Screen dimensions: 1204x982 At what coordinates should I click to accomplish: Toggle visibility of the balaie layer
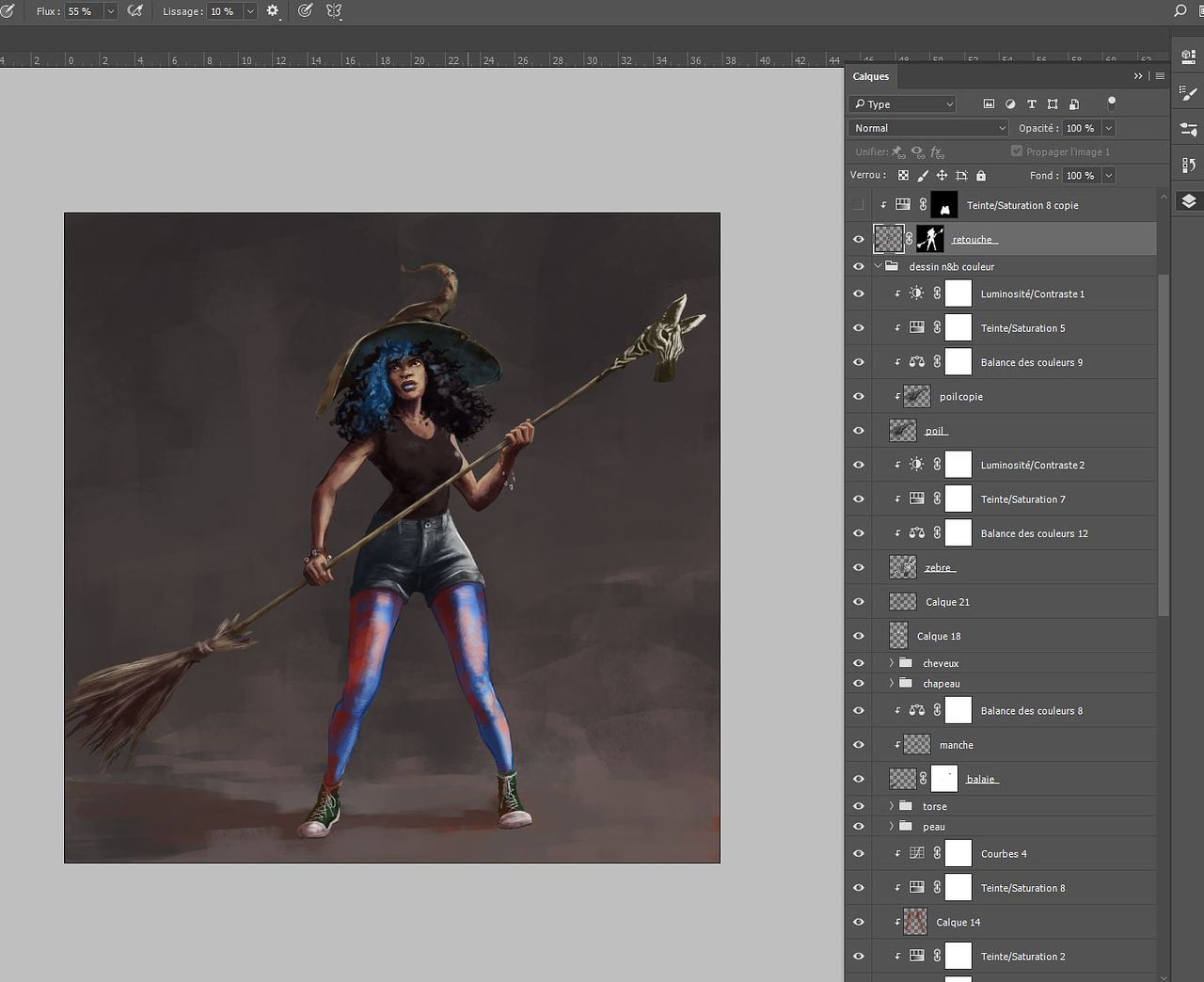point(858,779)
